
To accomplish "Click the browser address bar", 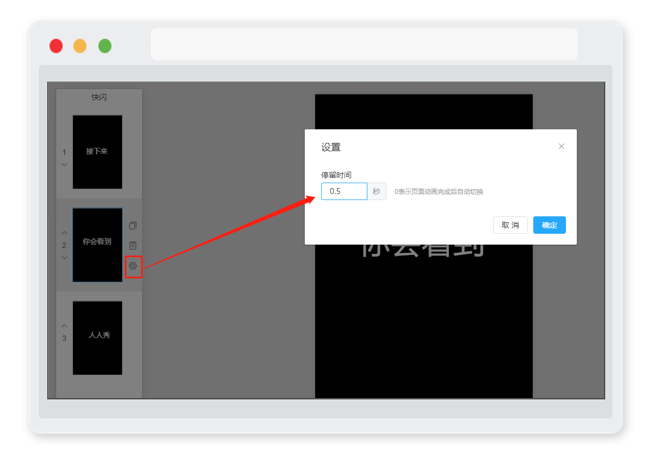I will click(x=364, y=44).
